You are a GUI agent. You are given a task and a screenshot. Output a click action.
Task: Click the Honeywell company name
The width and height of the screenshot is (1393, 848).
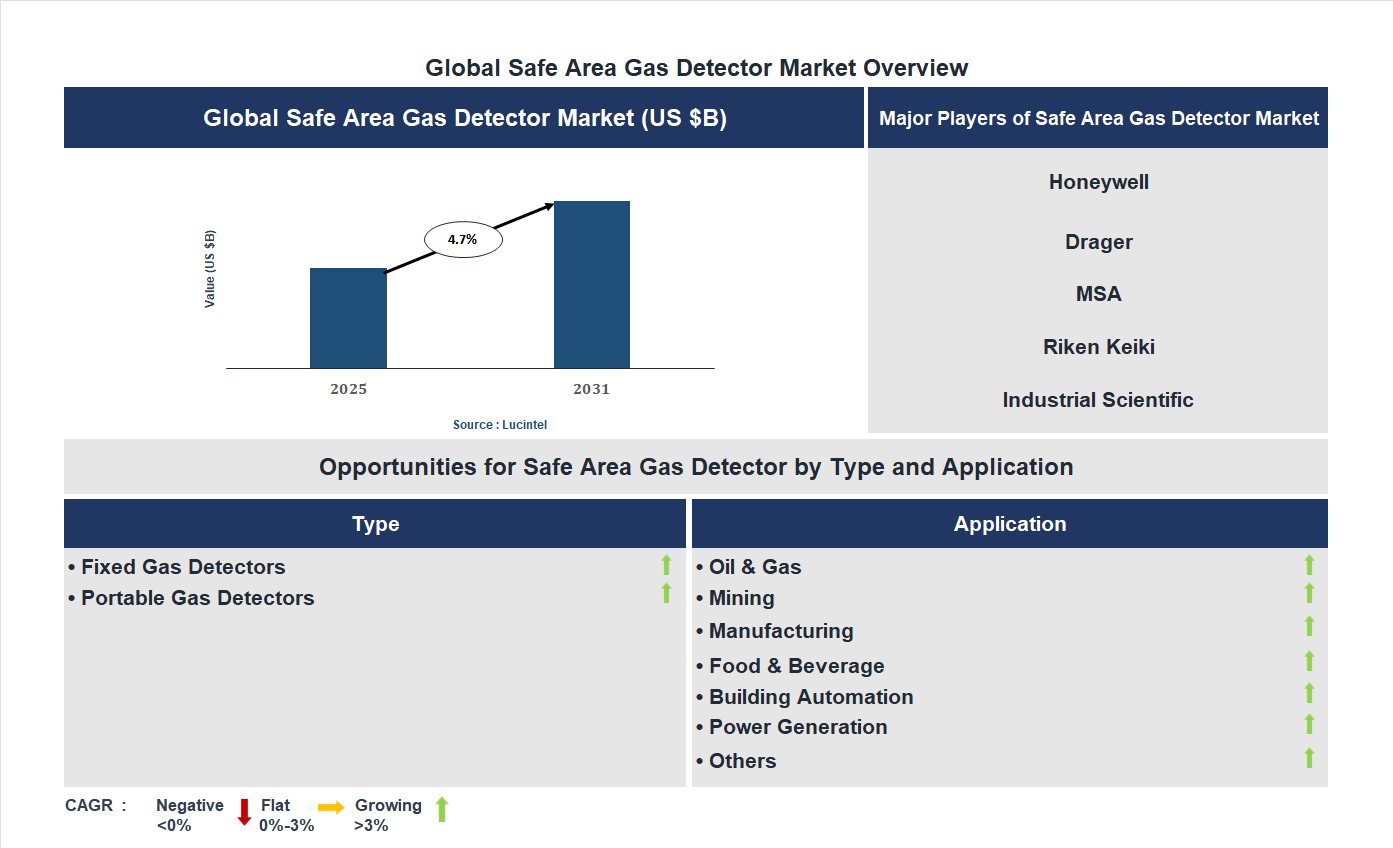1098,182
